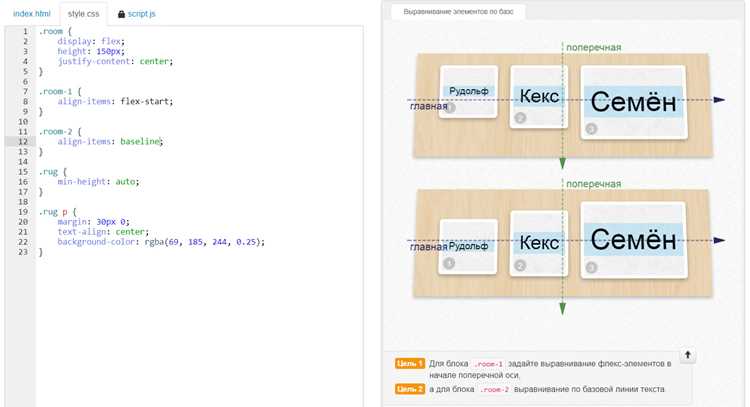Click the rgba color value on line 22

coord(203,242)
